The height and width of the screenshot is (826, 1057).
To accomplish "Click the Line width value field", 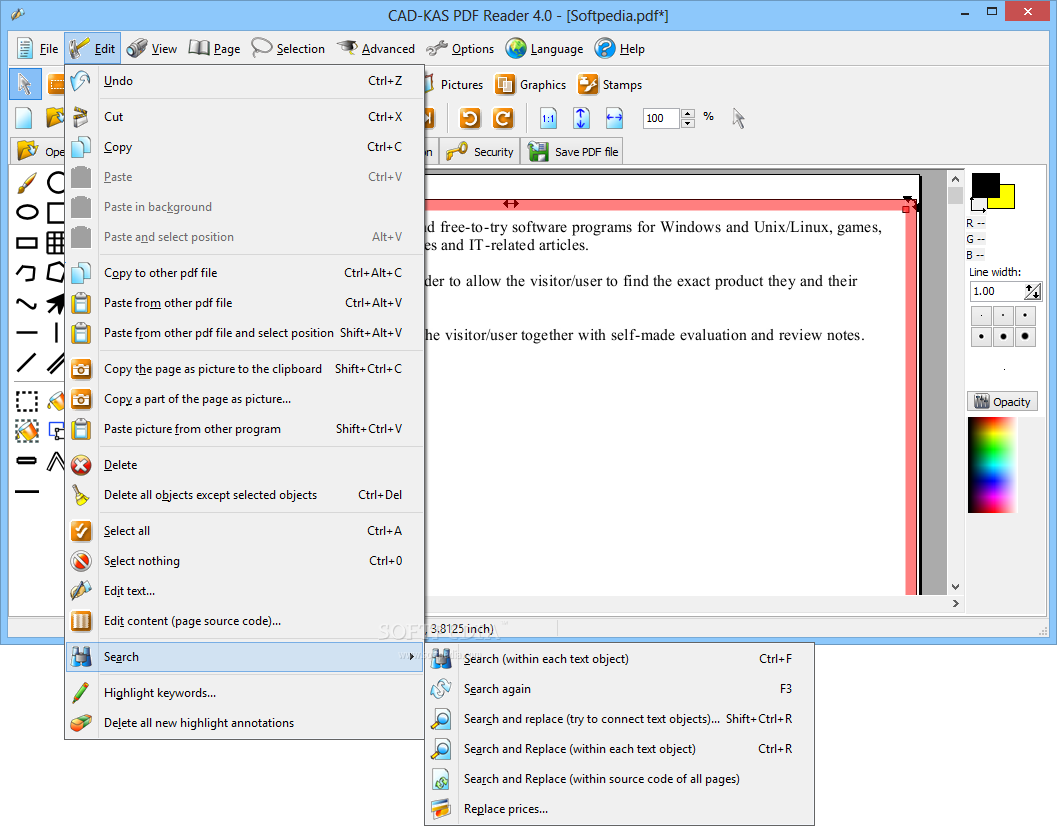I will pyautogui.click(x=996, y=291).
